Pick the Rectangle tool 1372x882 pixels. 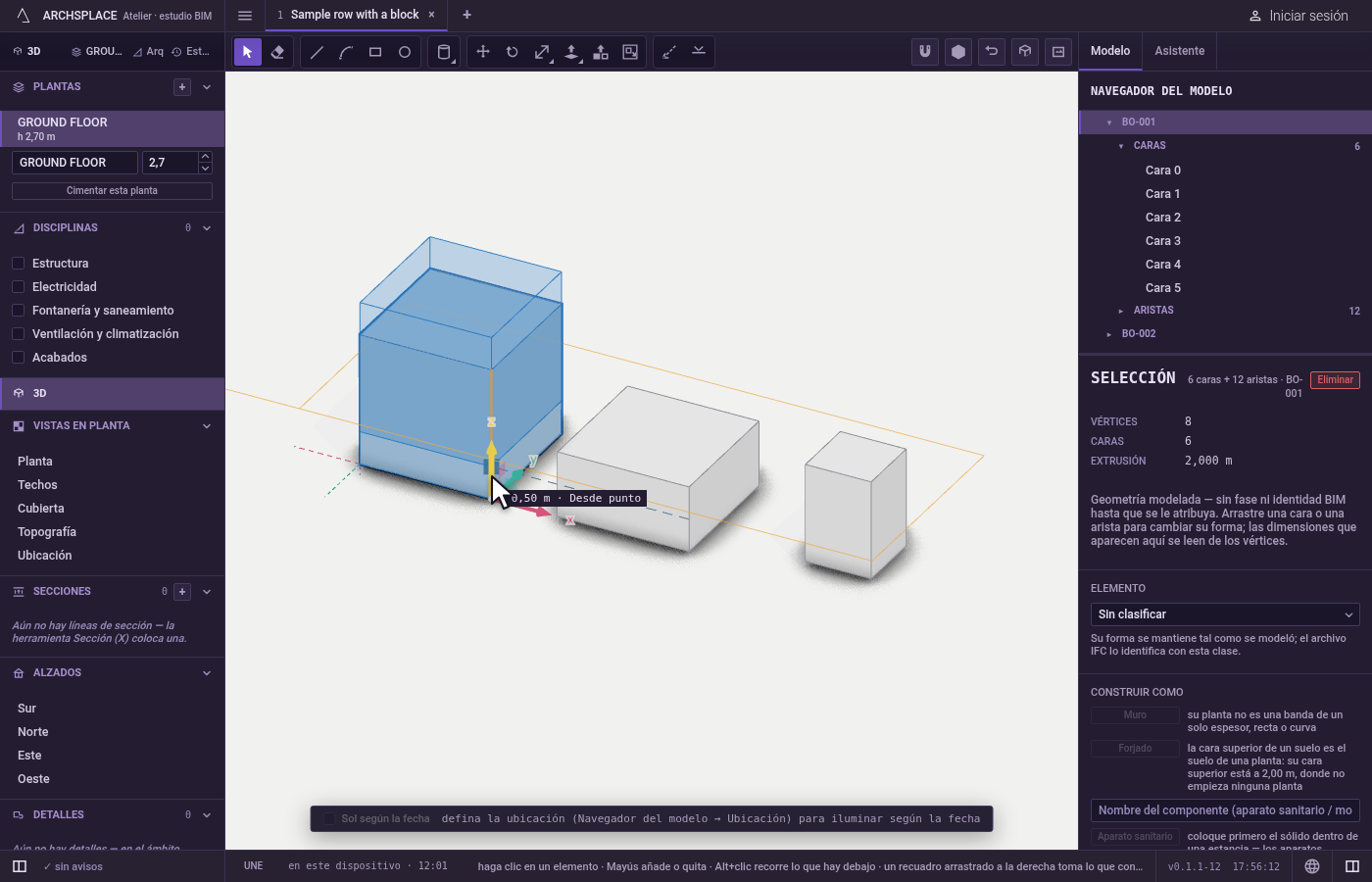click(x=375, y=52)
